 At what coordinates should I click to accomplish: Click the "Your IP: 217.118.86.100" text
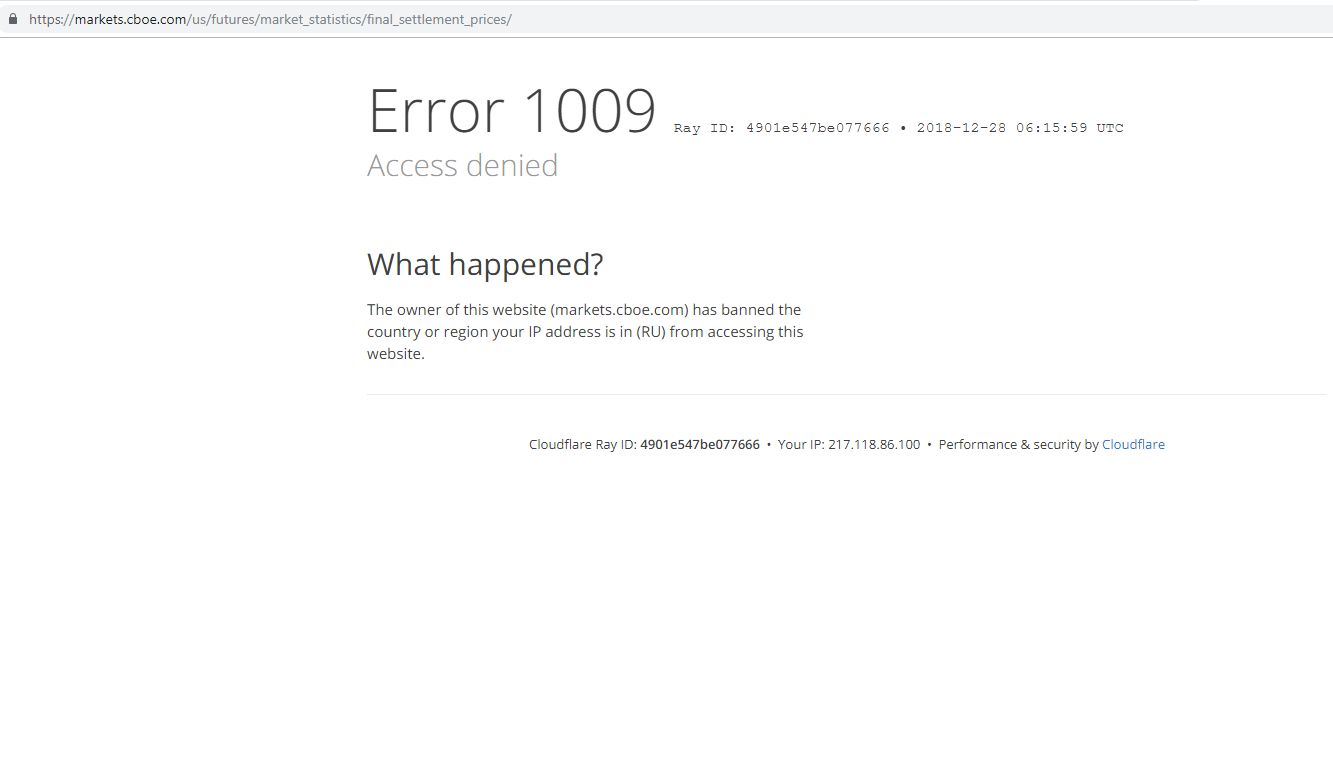click(849, 444)
